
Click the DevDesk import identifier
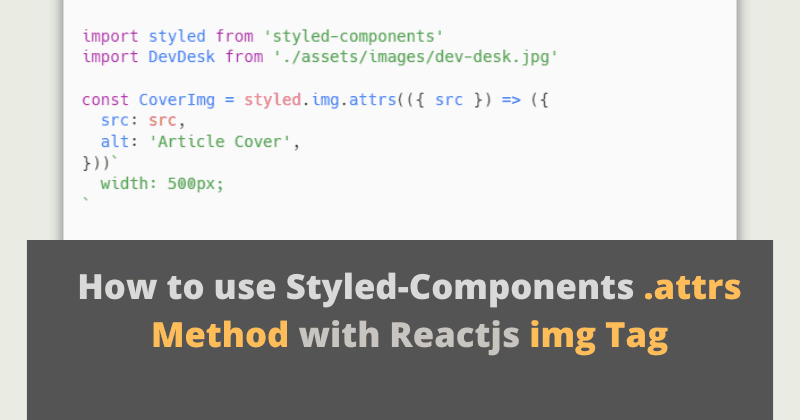(182, 57)
